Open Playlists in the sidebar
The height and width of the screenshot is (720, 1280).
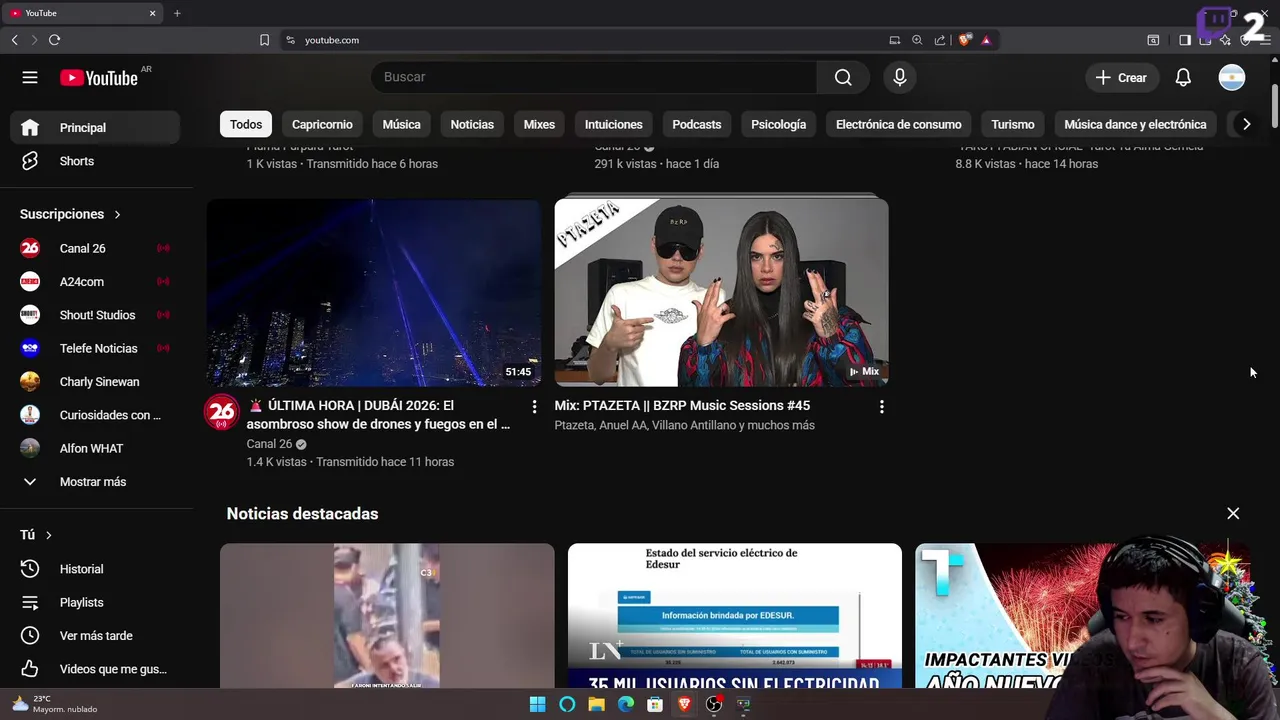pos(95,602)
